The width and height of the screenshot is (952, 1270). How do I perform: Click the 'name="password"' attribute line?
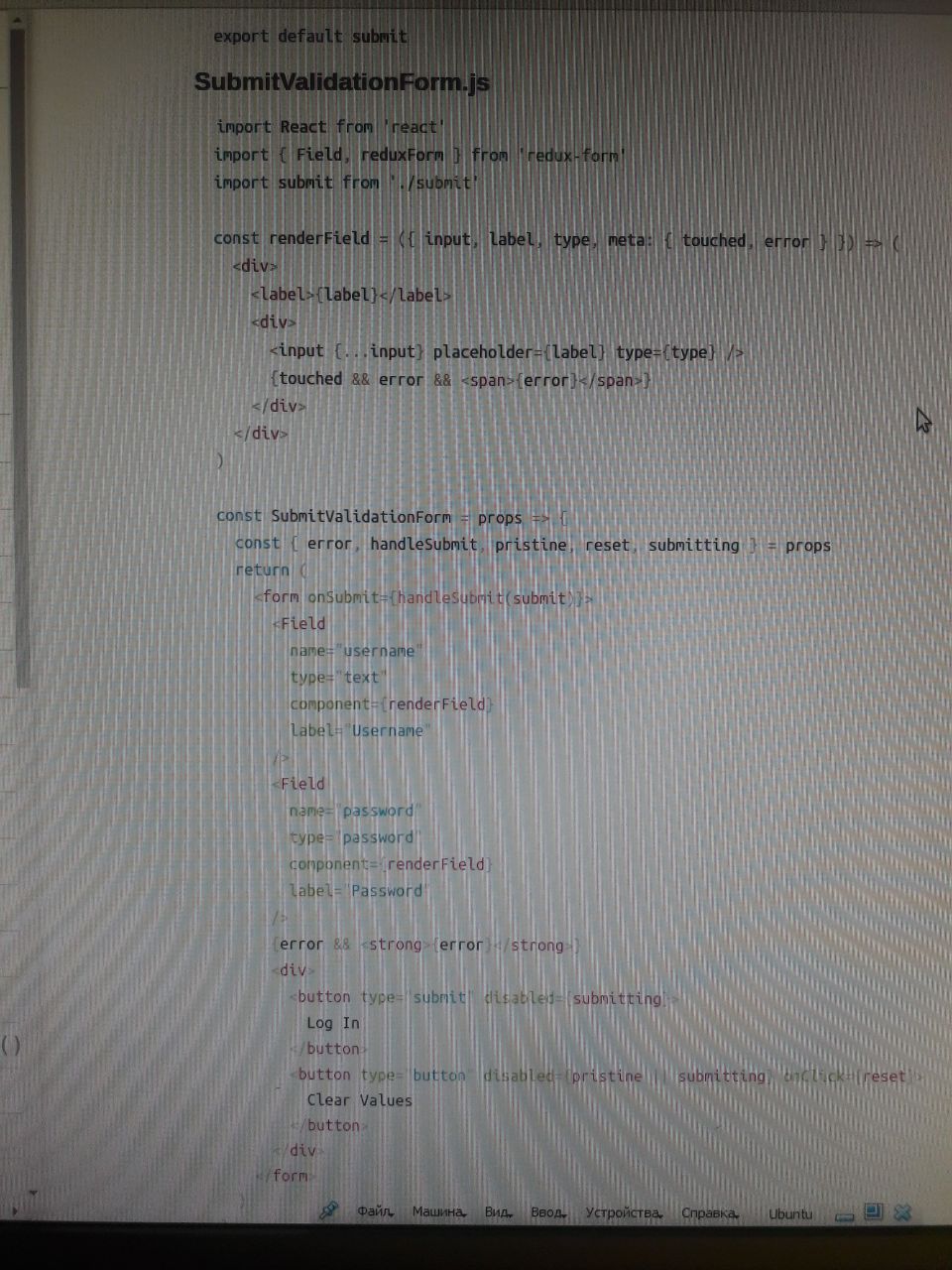click(x=355, y=811)
